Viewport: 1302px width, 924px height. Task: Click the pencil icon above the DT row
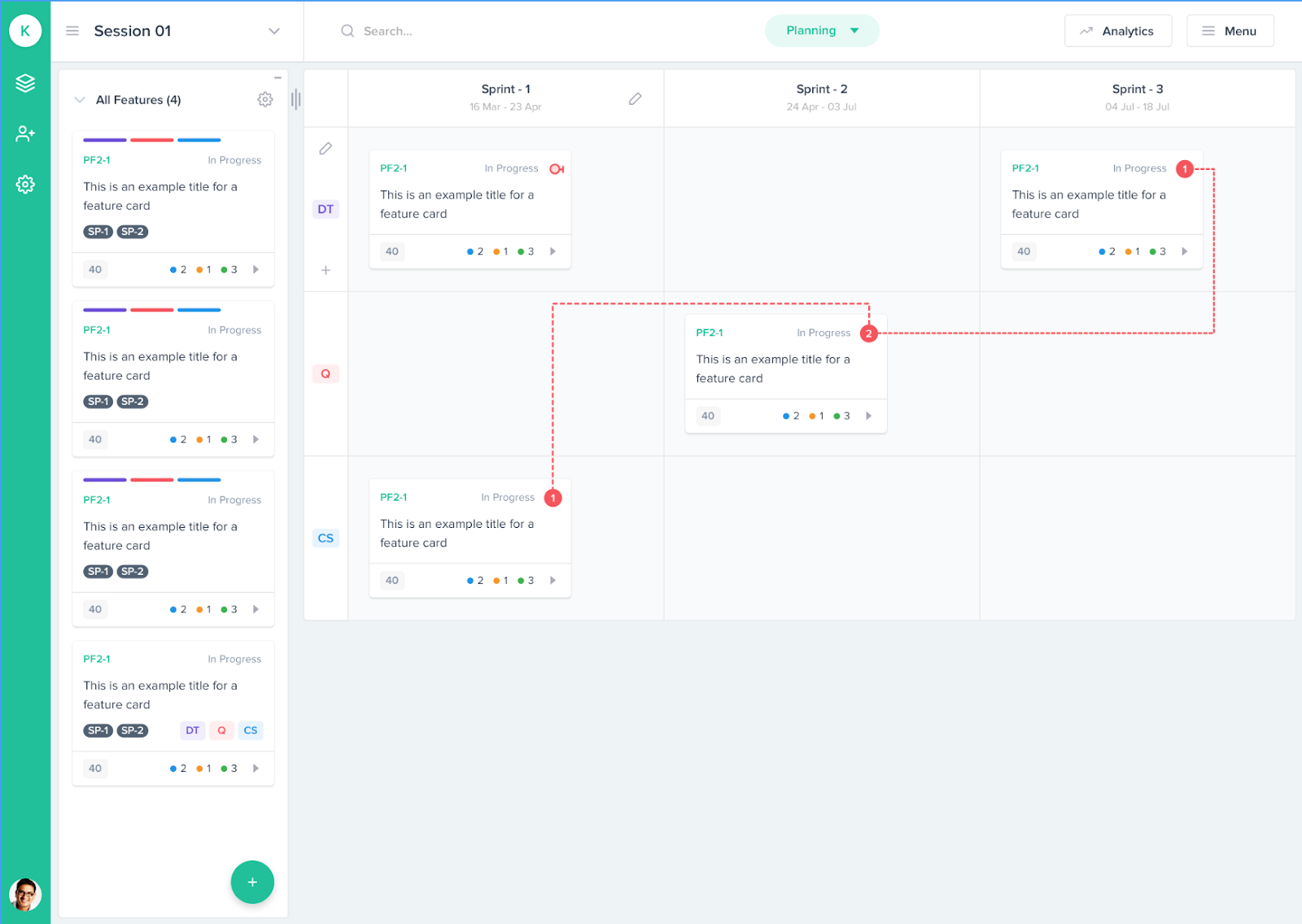(325, 148)
